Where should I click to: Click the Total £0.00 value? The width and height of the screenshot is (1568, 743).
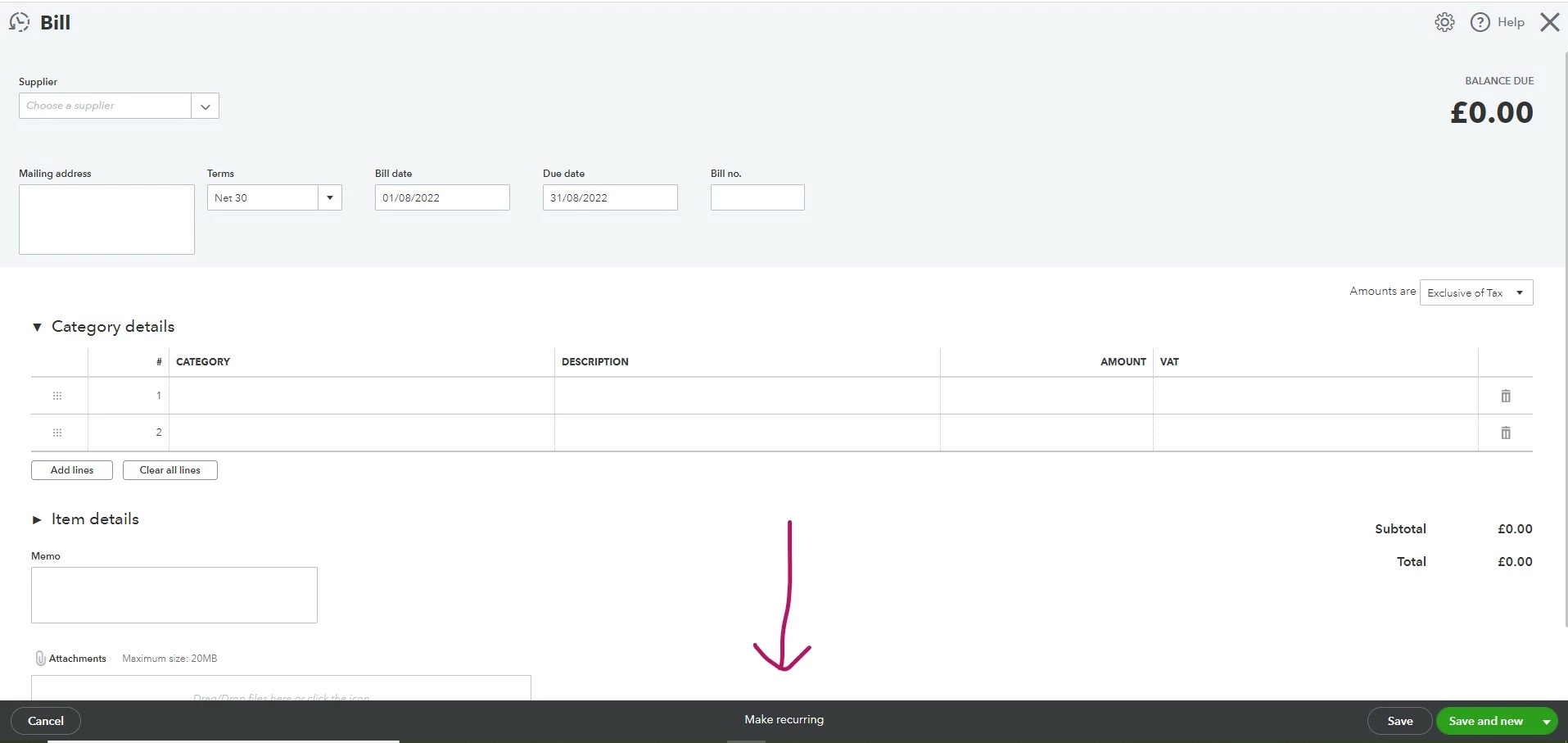(x=1515, y=562)
